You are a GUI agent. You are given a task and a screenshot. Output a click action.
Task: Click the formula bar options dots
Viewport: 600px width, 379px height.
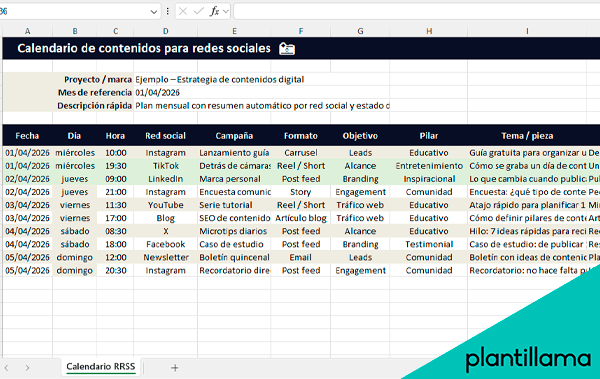point(168,11)
